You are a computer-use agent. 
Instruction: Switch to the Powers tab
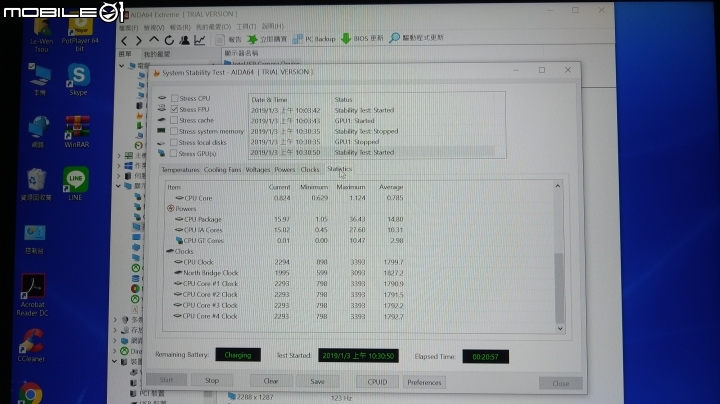285,170
